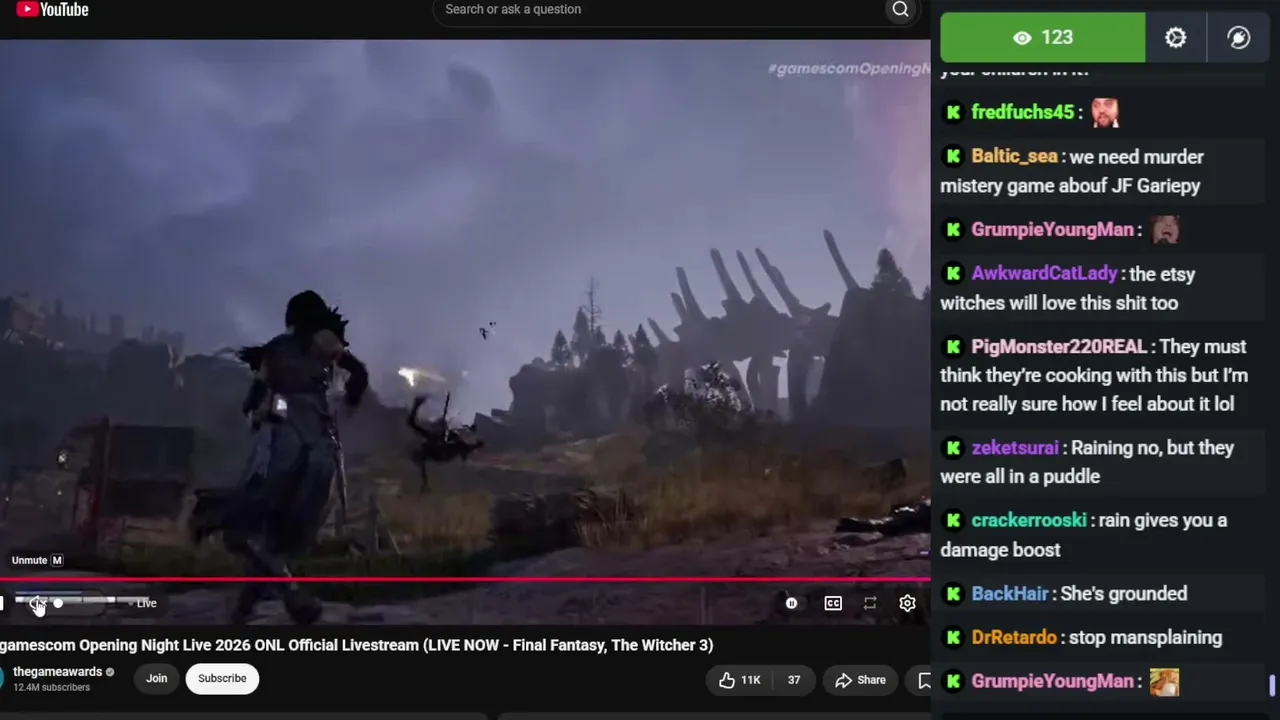This screenshot has height=720, width=1280.
Task: Toggle the autoplay pause switch
Action: point(791,603)
